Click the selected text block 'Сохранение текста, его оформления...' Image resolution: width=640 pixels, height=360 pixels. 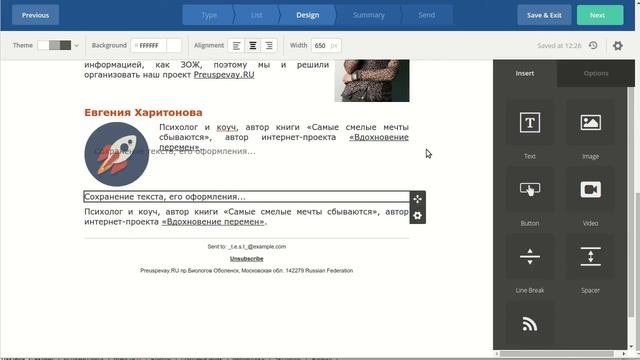[x=247, y=197]
